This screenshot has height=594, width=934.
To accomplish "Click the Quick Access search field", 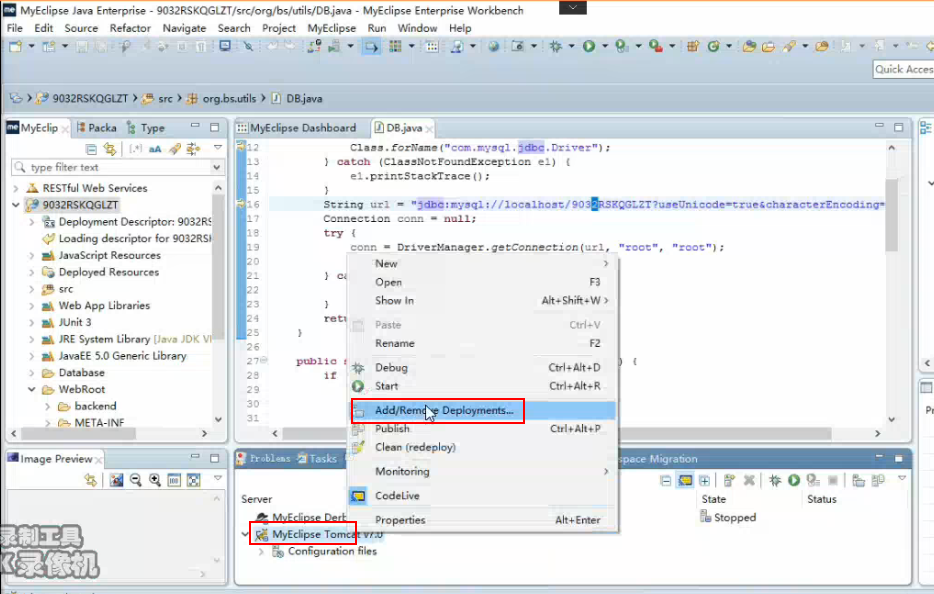I will 903,69.
